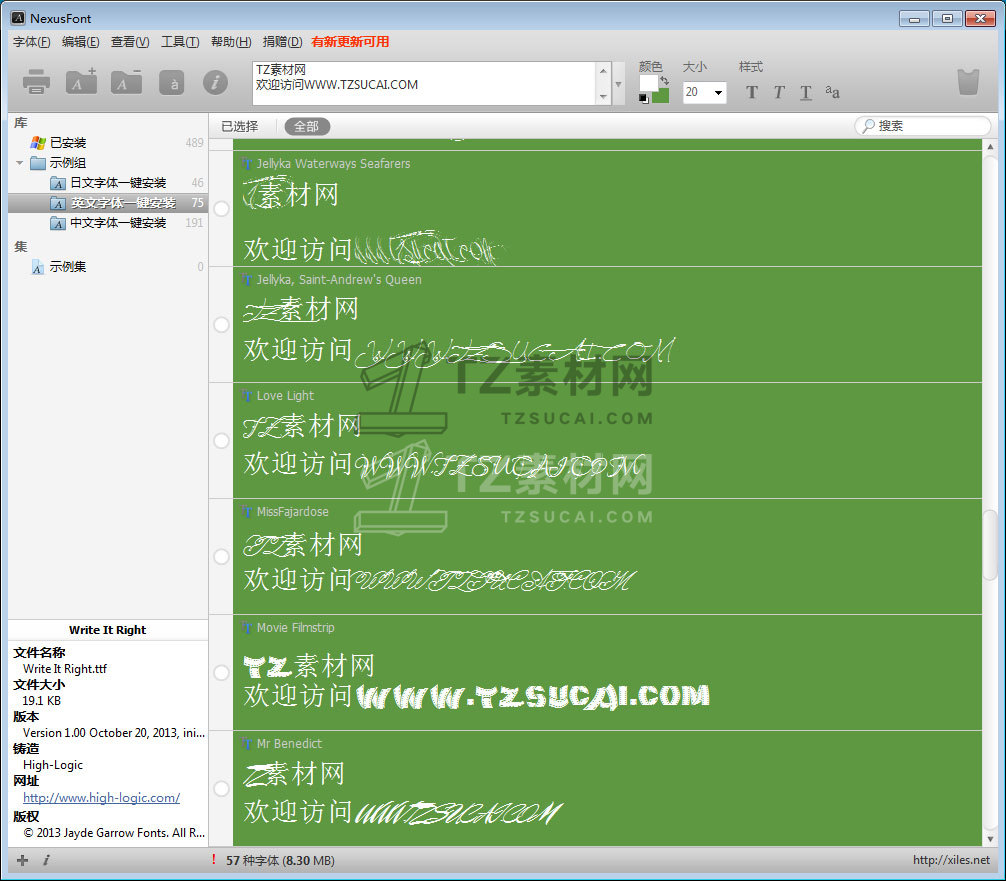Click the green background color swatch
This screenshot has width=1006, height=881.
(663, 97)
